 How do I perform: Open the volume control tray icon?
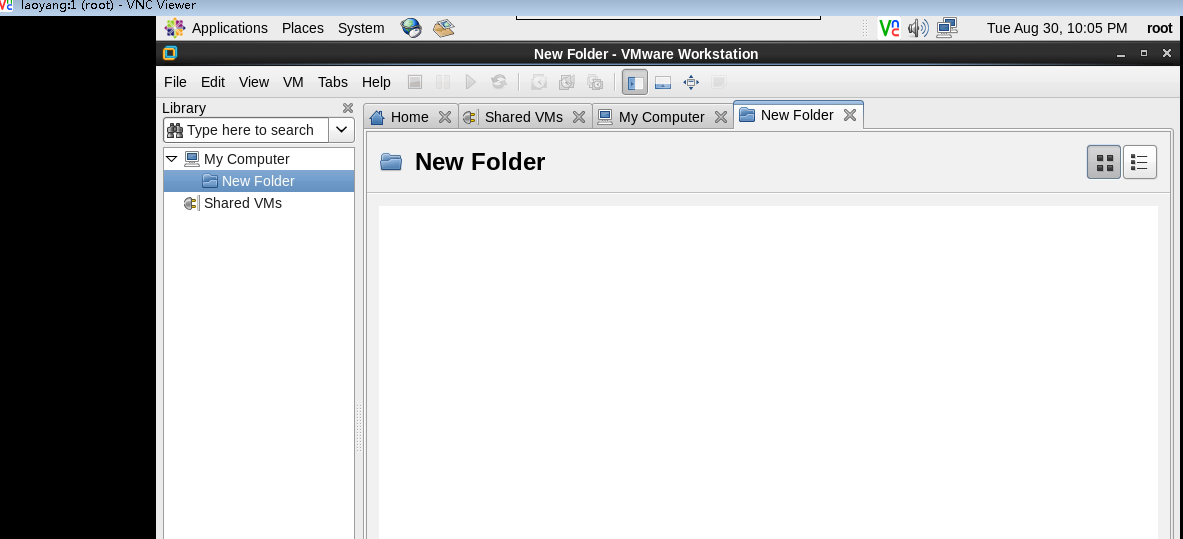coord(917,28)
